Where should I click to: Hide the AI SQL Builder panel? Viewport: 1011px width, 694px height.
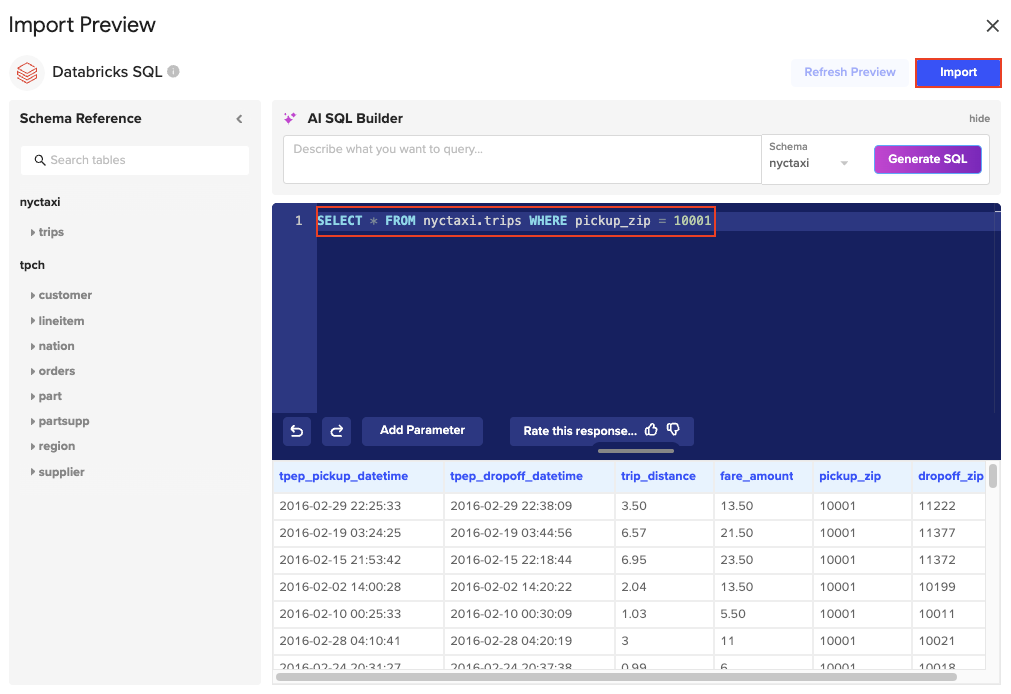(x=979, y=118)
